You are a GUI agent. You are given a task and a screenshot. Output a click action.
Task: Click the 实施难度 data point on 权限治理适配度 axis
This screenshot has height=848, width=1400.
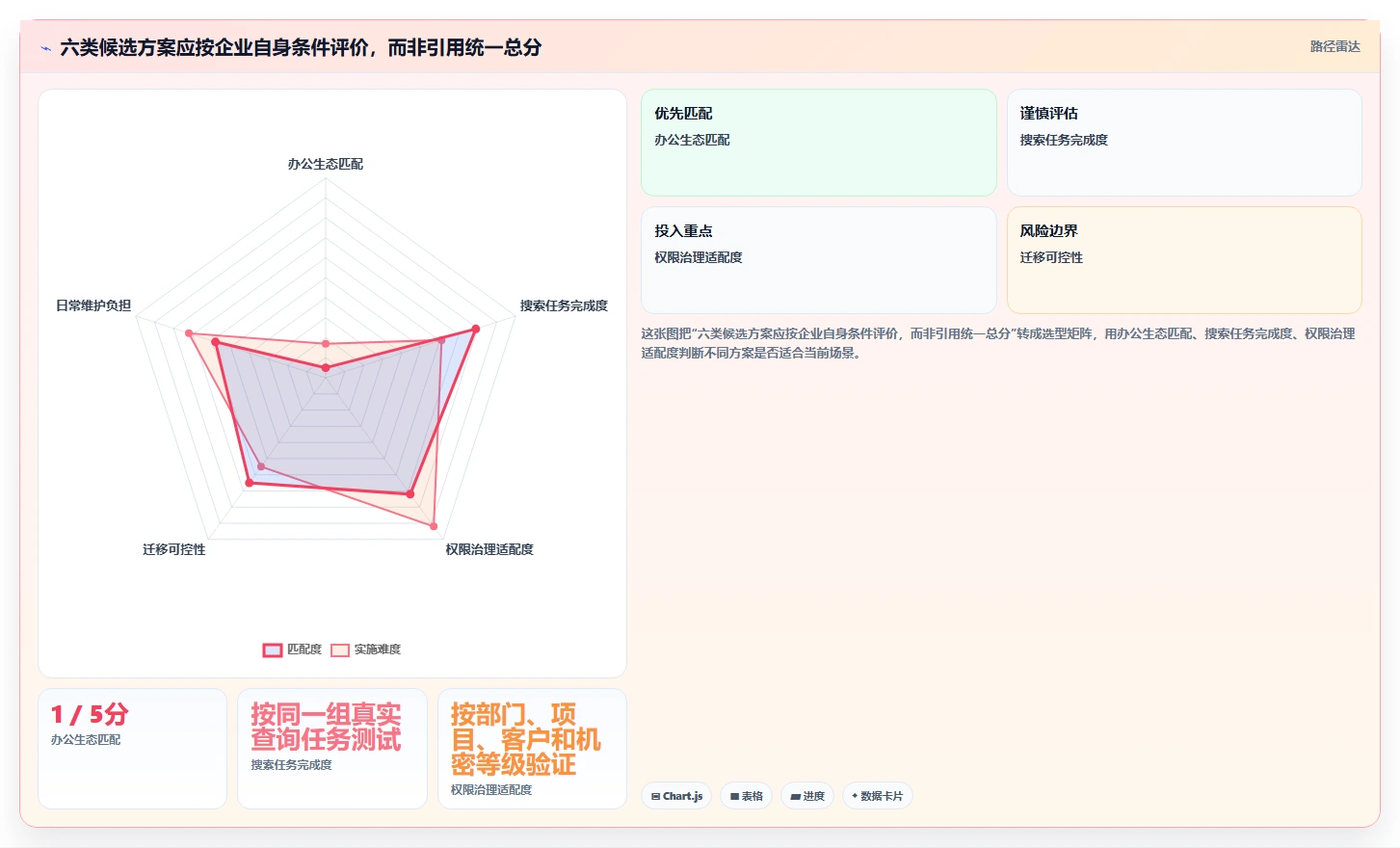434,526
